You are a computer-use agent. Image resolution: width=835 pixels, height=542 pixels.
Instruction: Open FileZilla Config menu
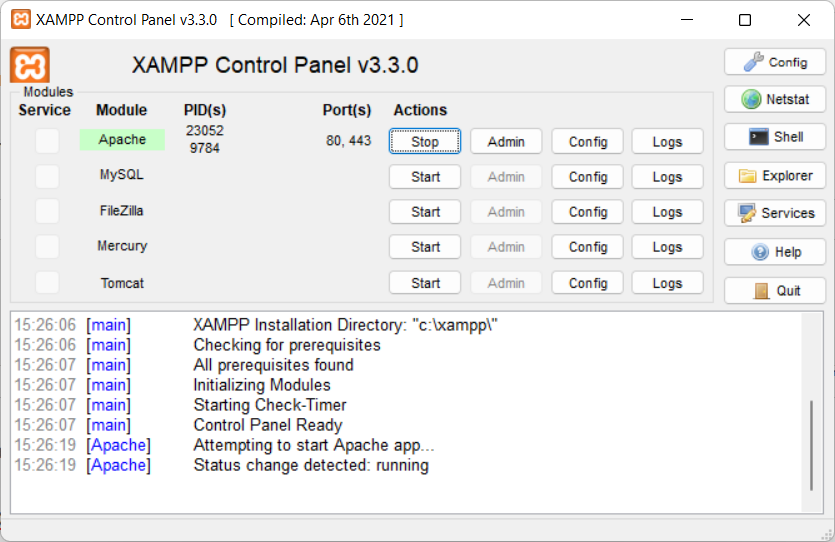(587, 212)
